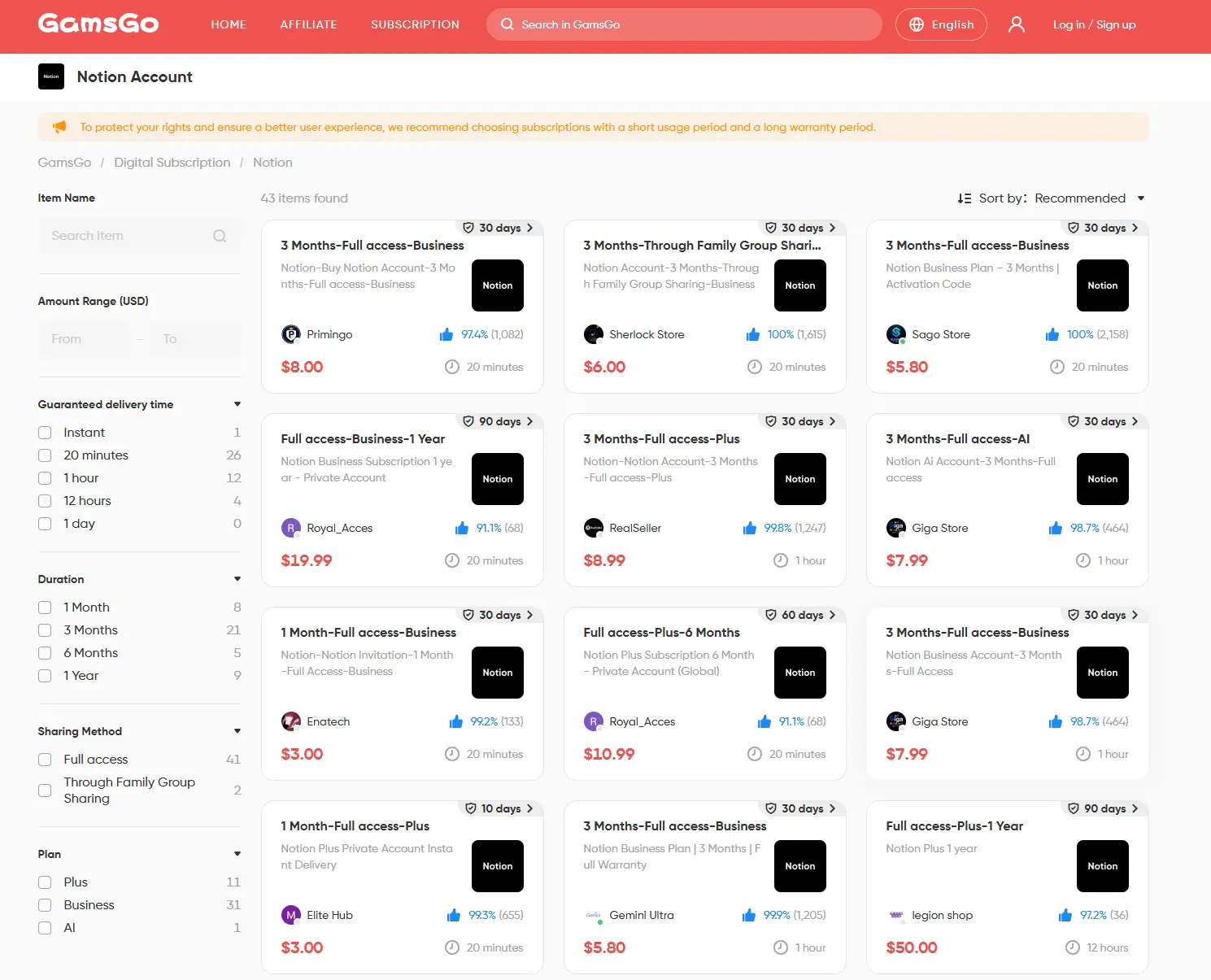Check the 3 Months duration filter

pyautogui.click(x=45, y=630)
